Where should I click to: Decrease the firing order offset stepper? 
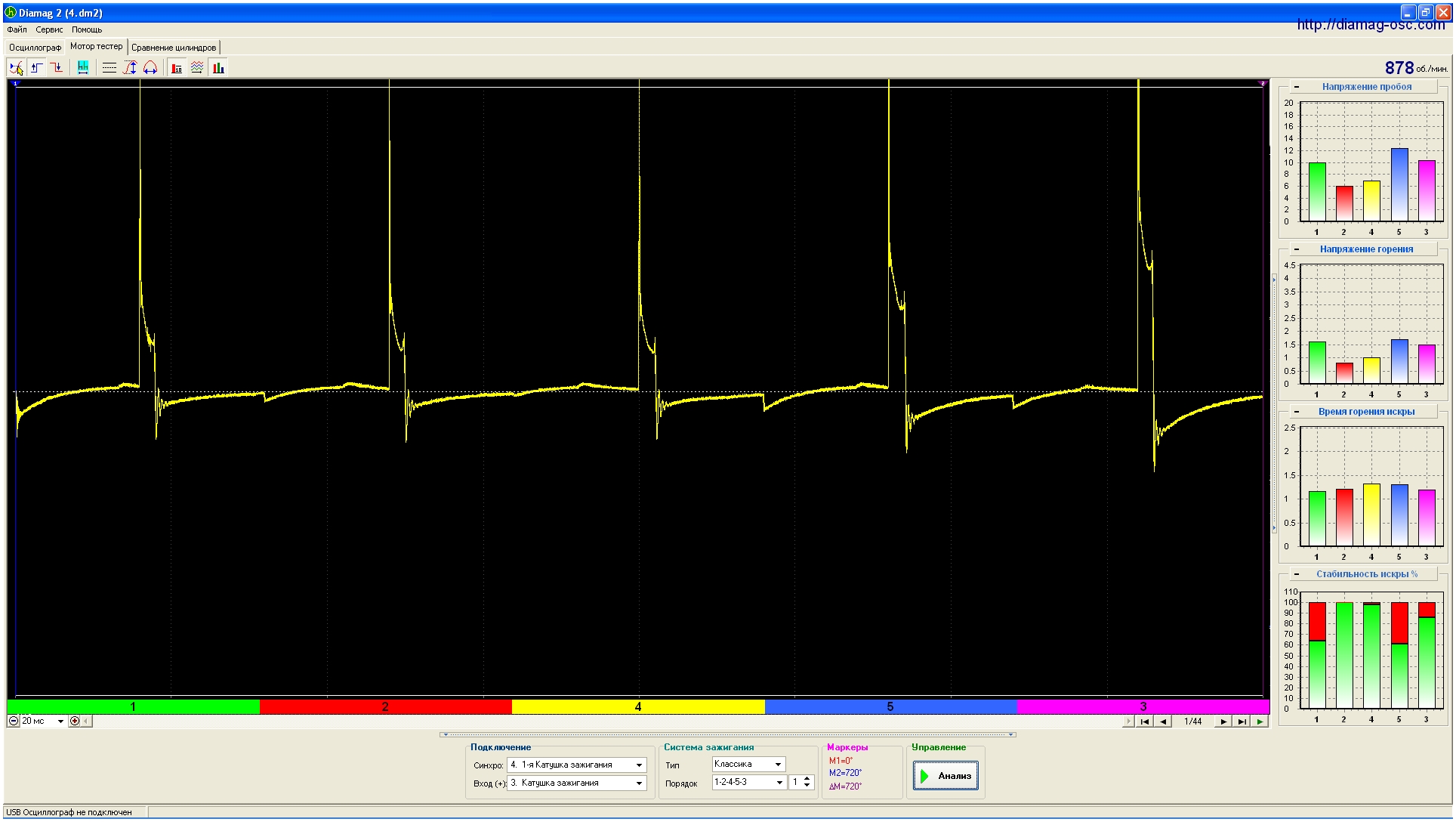coord(807,786)
